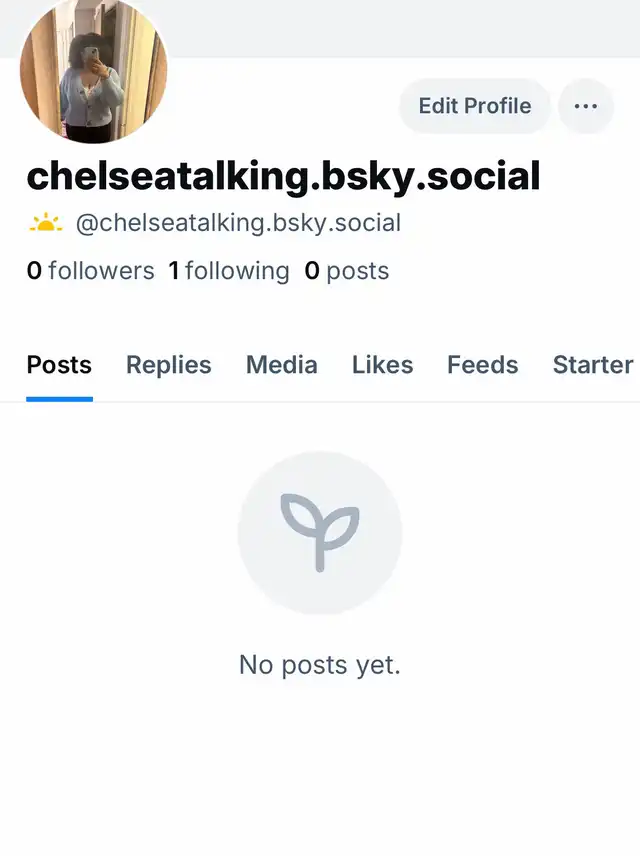Click the @chelseatalking.bsky.social handle
Screen dimensions: 640x856
pyautogui.click(x=238, y=223)
